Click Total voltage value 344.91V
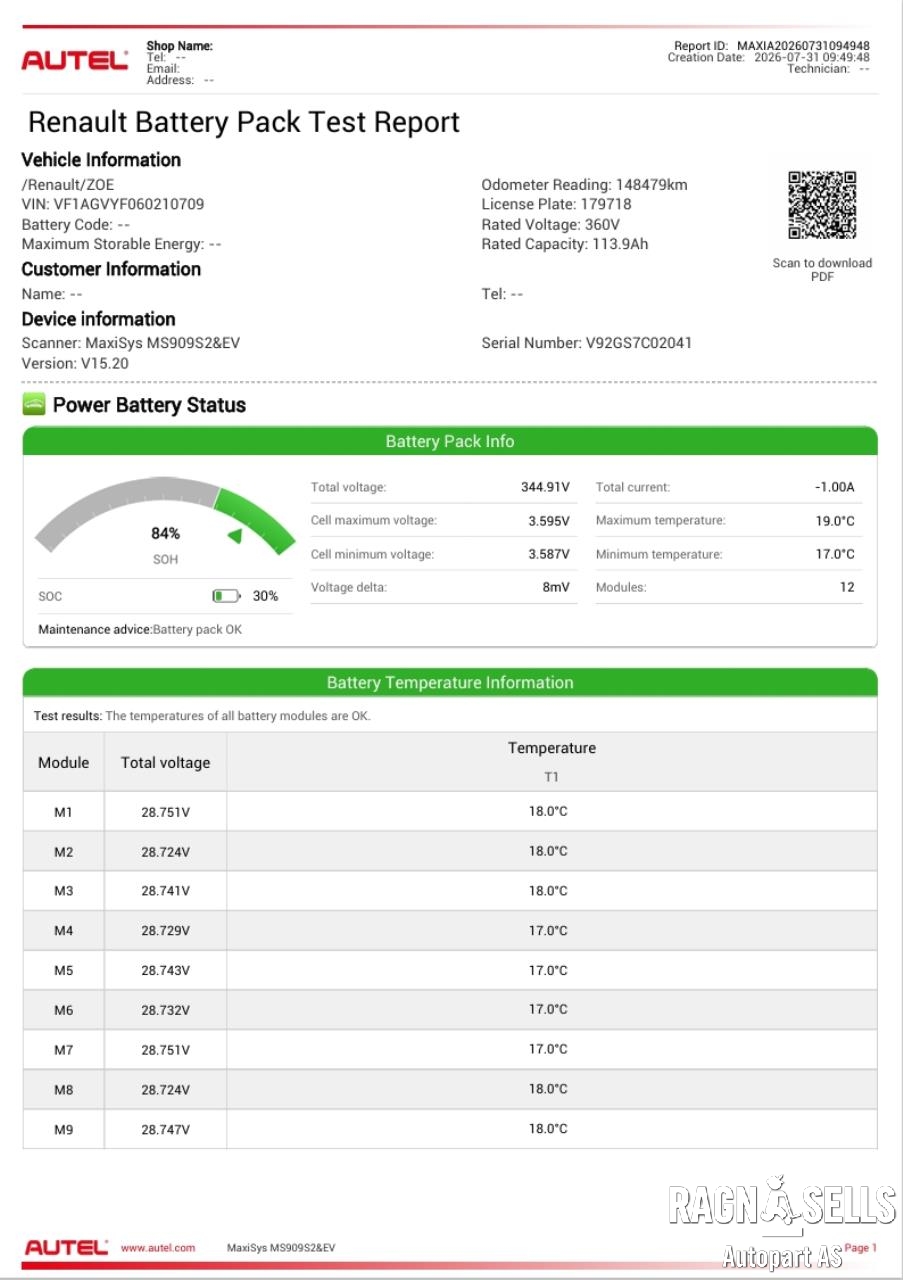The width and height of the screenshot is (903, 1280). [545, 487]
